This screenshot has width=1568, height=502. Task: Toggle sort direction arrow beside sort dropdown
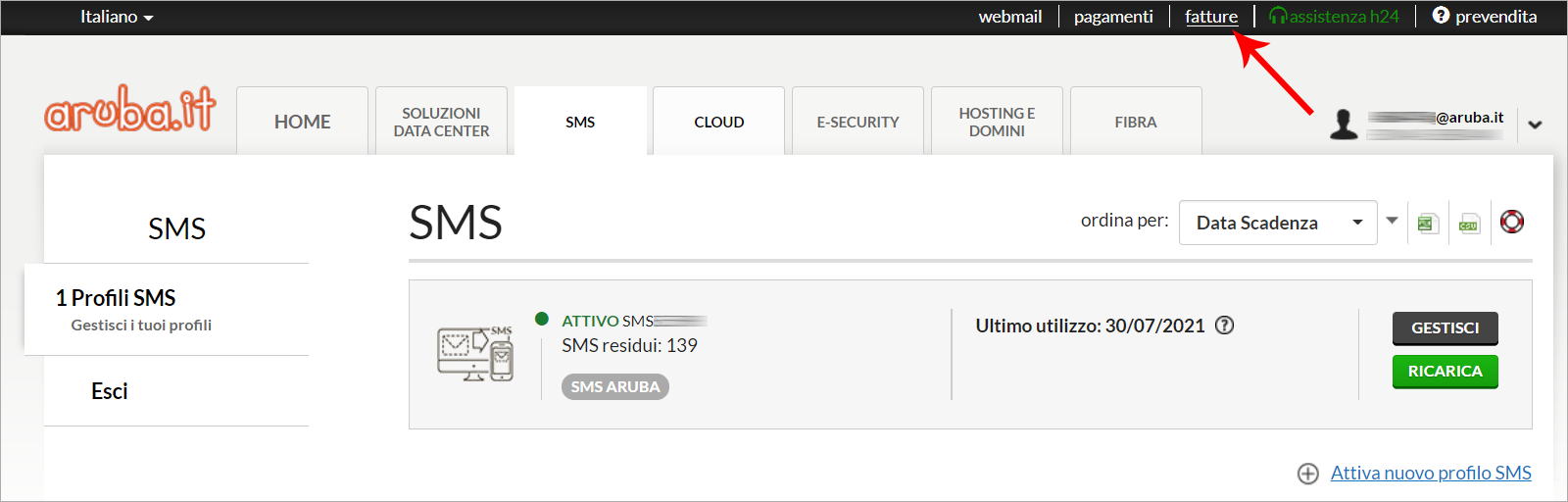[1392, 221]
